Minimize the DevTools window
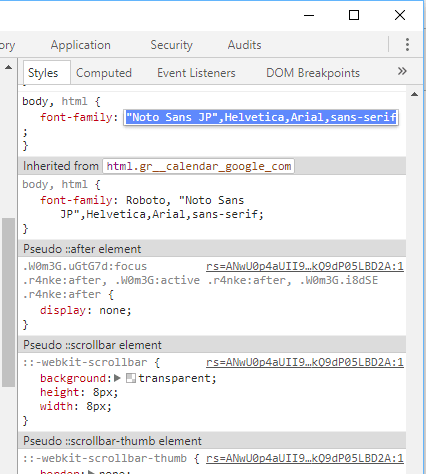Screen dimensions: 426x474 309,15
